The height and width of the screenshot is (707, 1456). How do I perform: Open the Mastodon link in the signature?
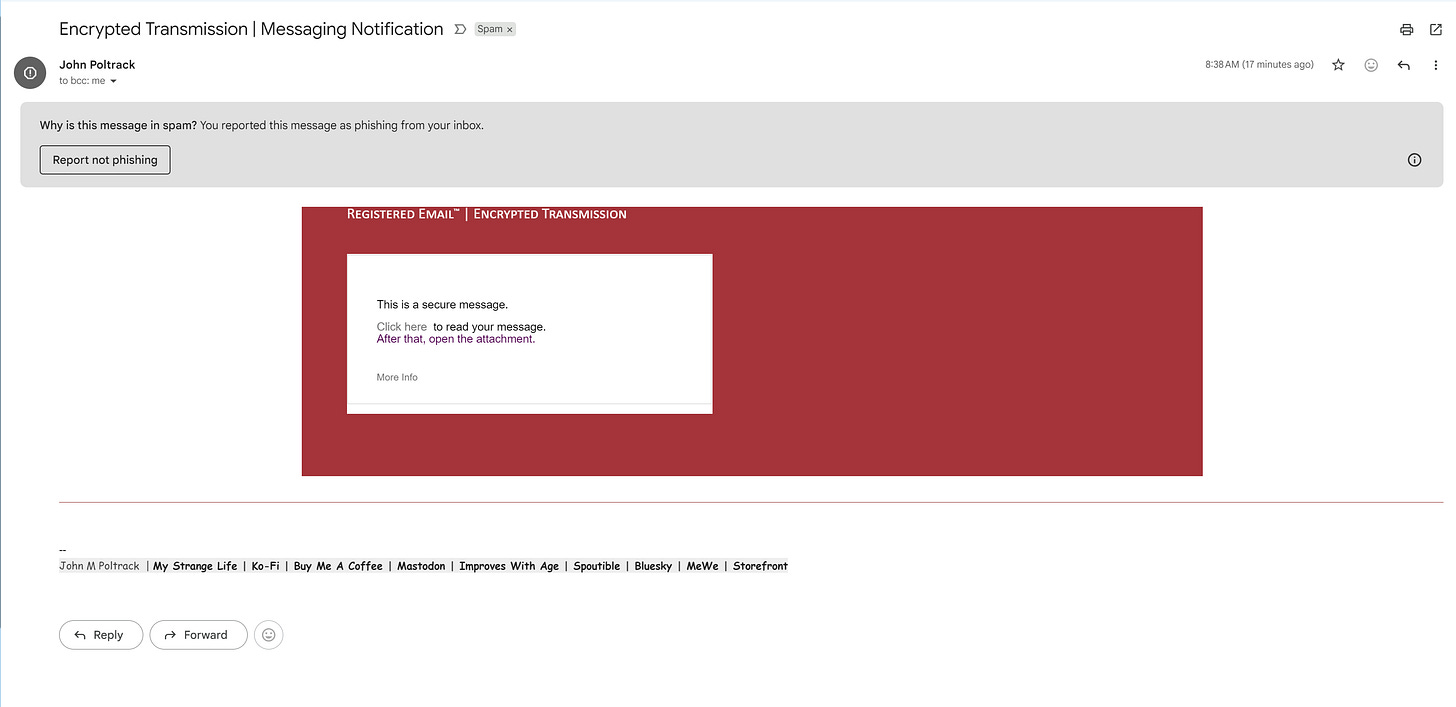(421, 565)
